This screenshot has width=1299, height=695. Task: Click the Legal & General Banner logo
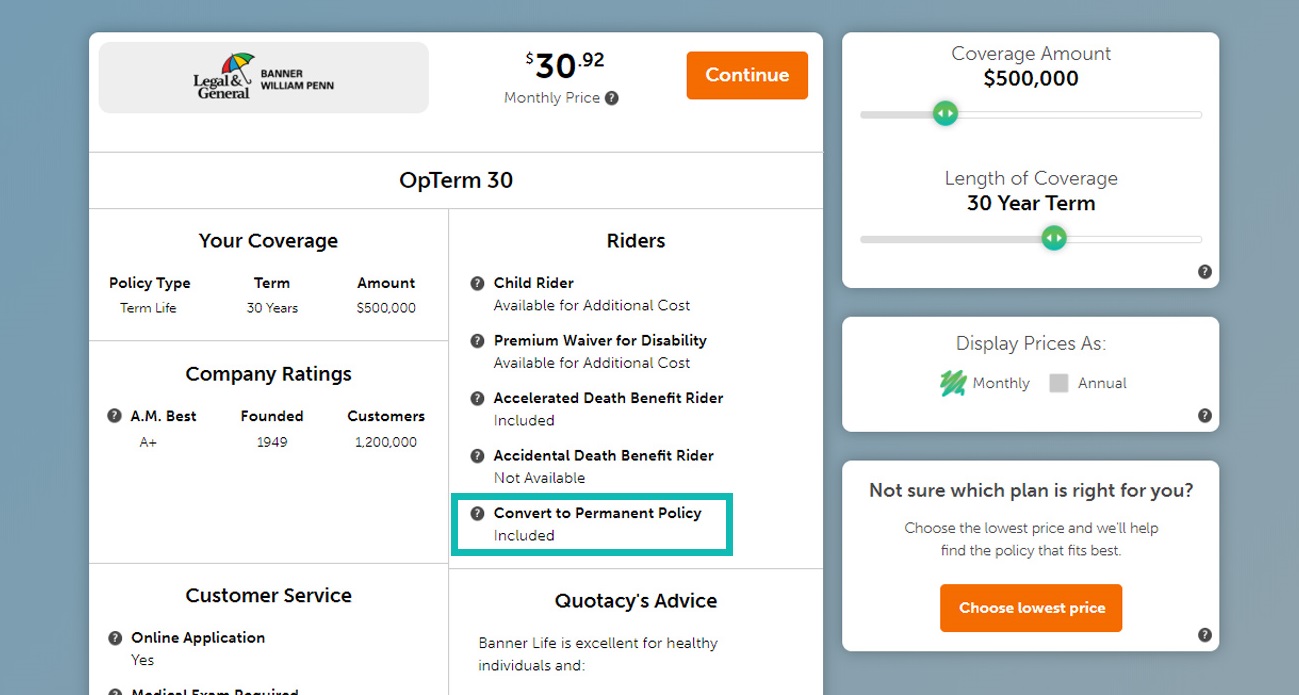click(x=264, y=77)
